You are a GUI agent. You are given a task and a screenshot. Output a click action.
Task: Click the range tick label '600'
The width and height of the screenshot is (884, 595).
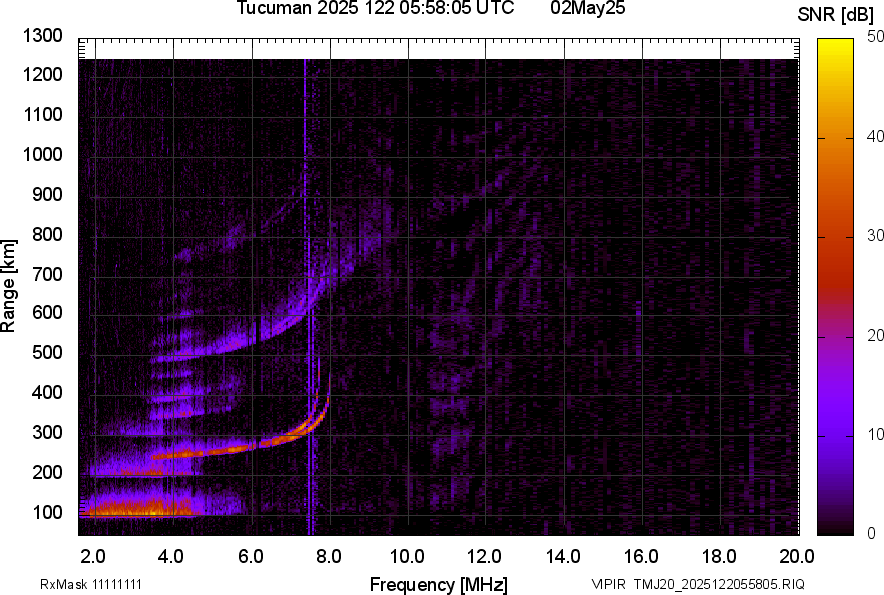click(47, 312)
